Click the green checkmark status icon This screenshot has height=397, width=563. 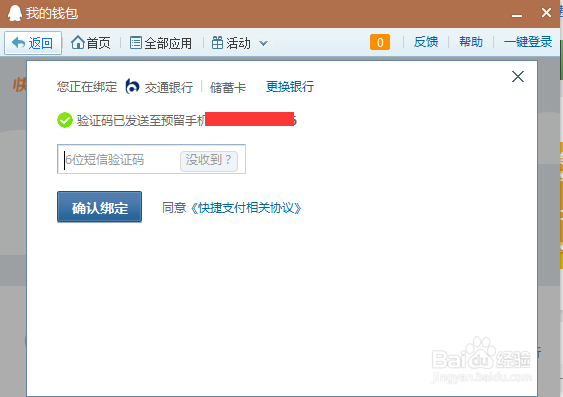tap(65, 120)
